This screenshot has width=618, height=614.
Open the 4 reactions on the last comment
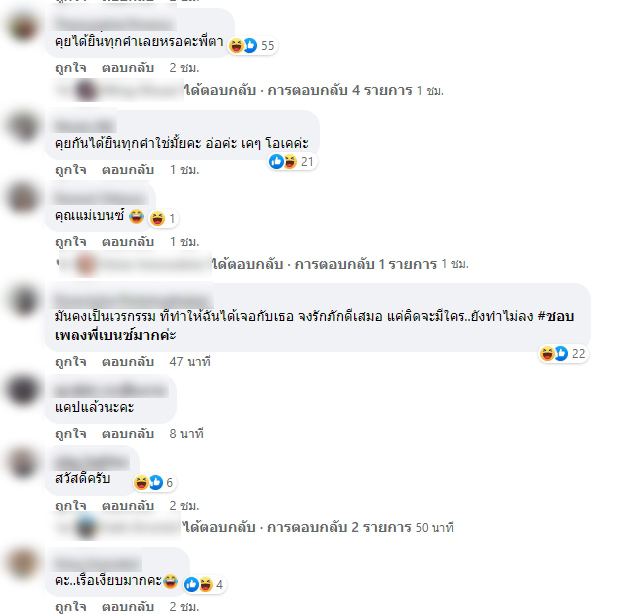click(205, 584)
